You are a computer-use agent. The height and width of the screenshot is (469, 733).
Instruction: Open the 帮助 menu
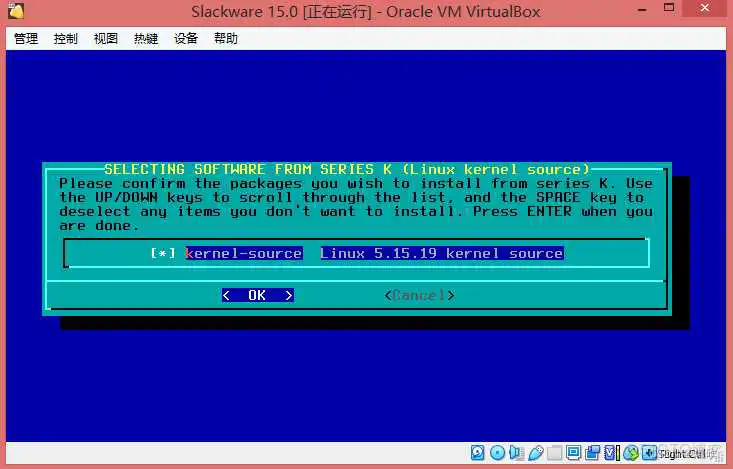click(x=226, y=38)
